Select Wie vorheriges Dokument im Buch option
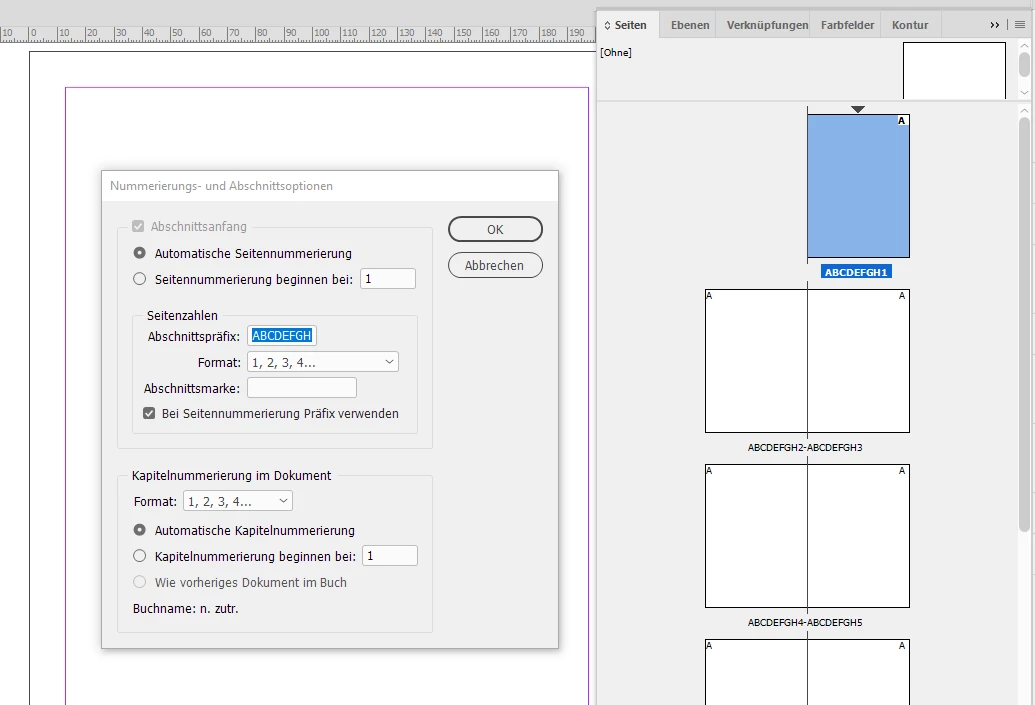 (139, 582)
